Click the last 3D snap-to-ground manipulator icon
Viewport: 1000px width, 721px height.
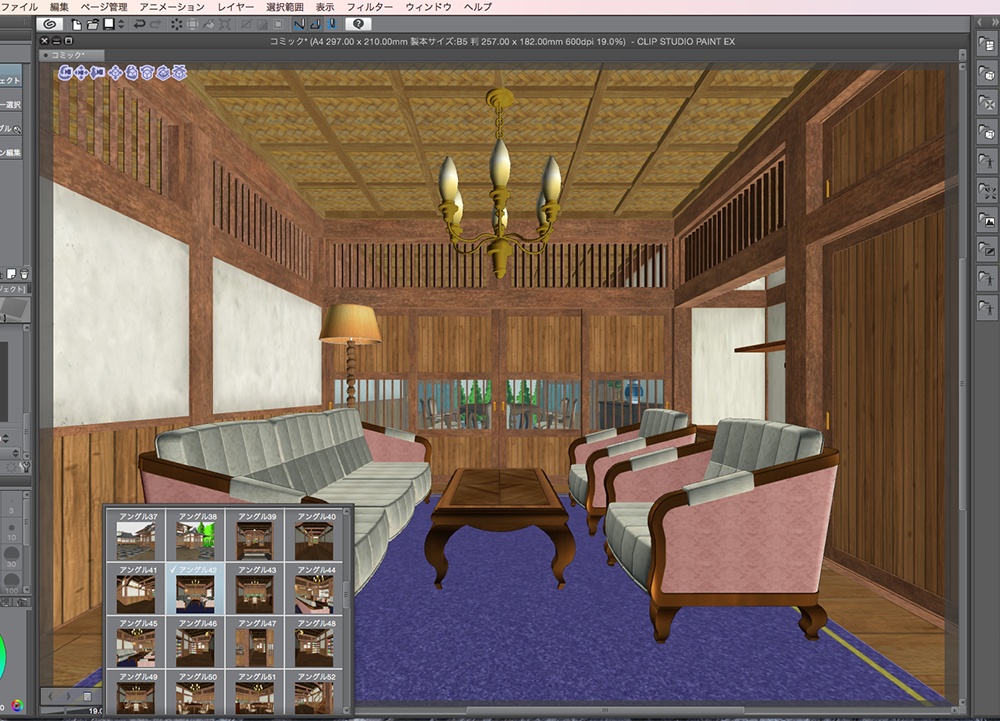coord(179,73)
